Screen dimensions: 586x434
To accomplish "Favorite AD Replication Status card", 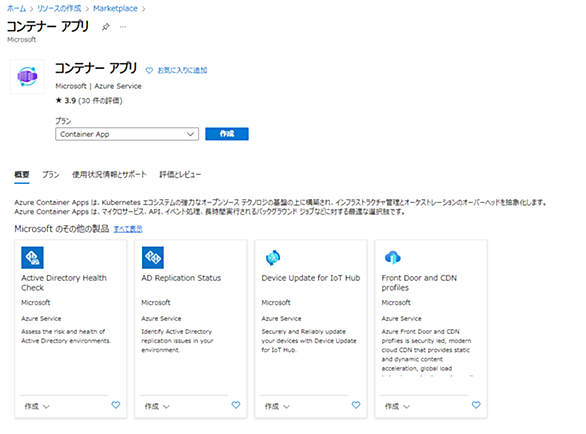I will pyautogui.click(x=236, y=405).
